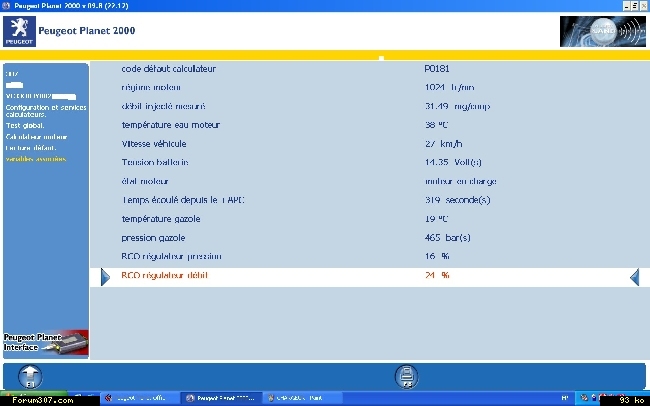Click highlighted RCO régulateur débit label
This screenshot has height=406, width=650.
coord(164,275)
